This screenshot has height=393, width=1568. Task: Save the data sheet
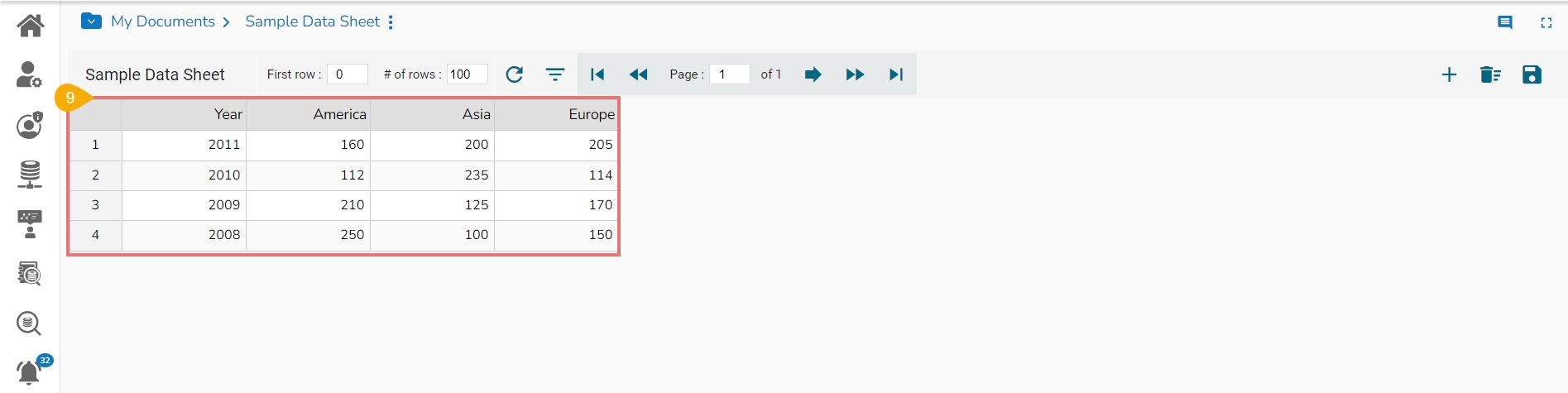[1532, 74]
